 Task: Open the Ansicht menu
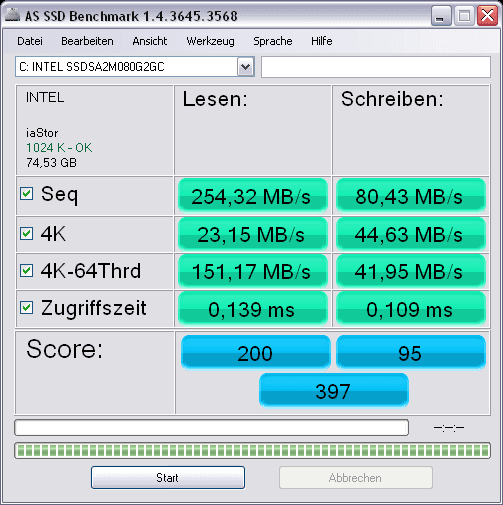pyautogui.click(x=150, y=41)
